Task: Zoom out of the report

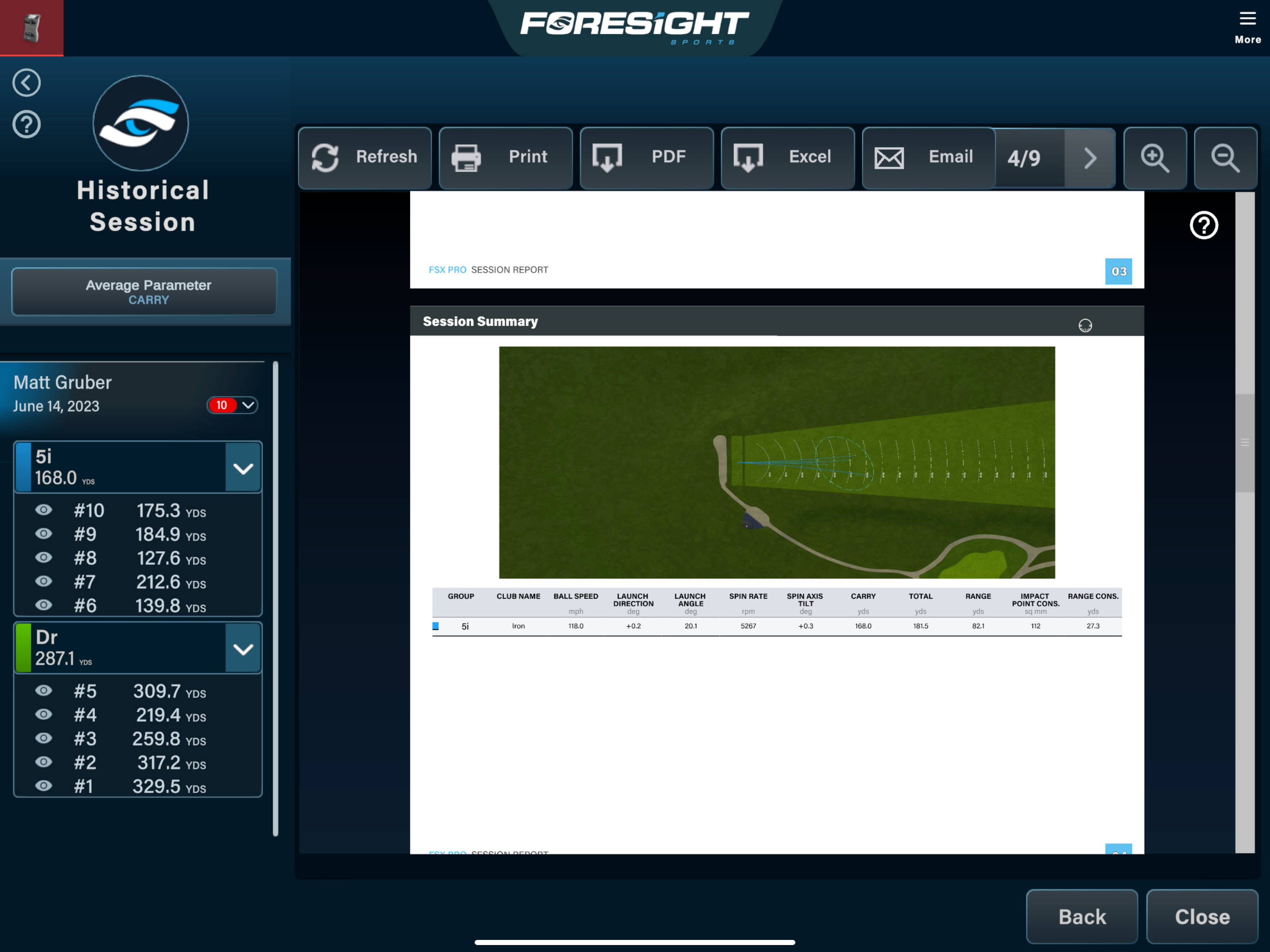Action: pos(1224,157)
